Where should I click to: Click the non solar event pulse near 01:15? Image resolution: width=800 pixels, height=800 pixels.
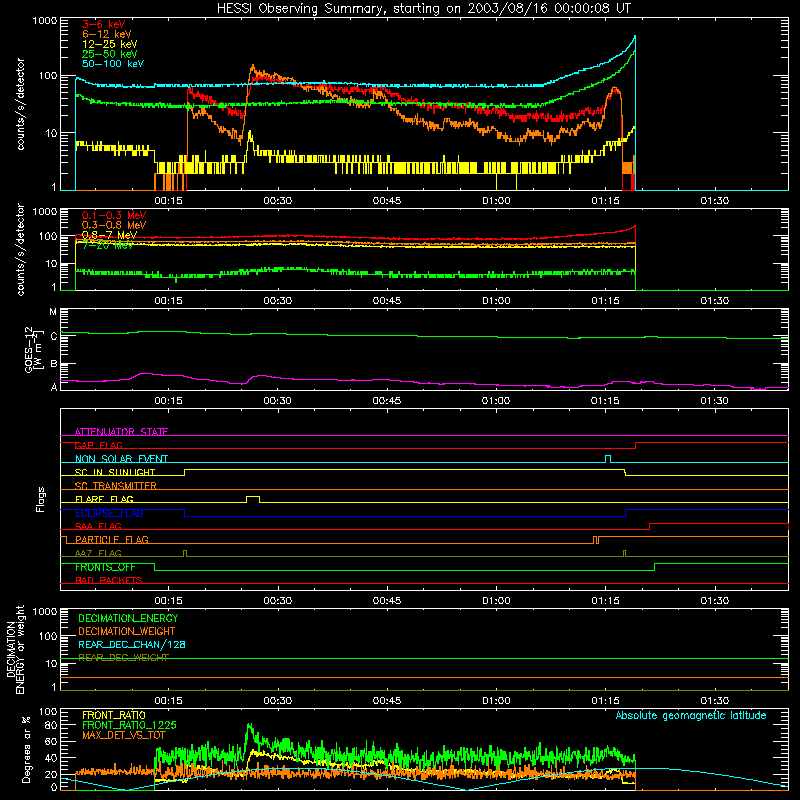click(x=608, y=457)
